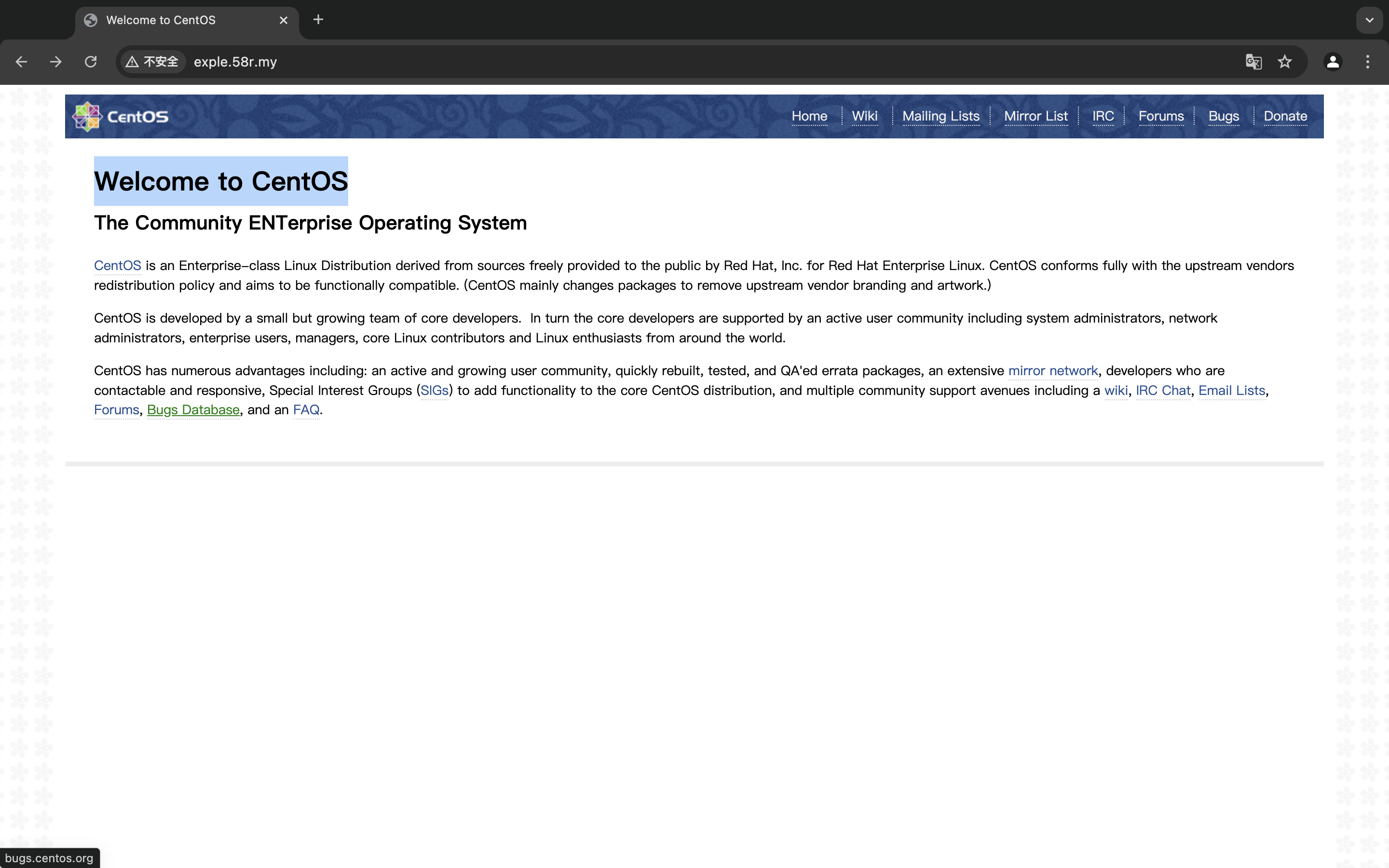Click the Welcome to CentOS heading
The image size is (1389, 868).
point(221,181)
